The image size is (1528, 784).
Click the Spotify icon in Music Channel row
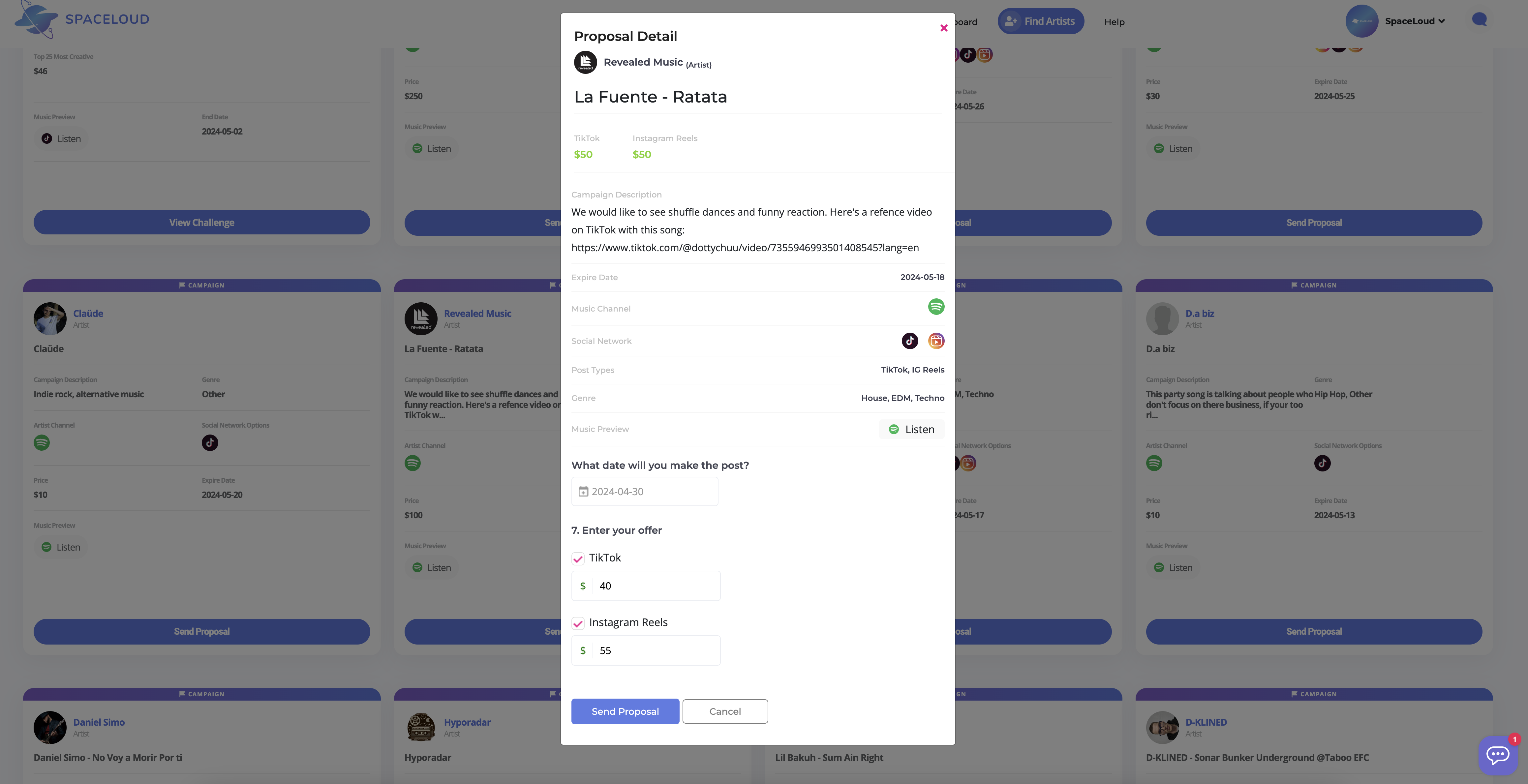tap(936, 307)
